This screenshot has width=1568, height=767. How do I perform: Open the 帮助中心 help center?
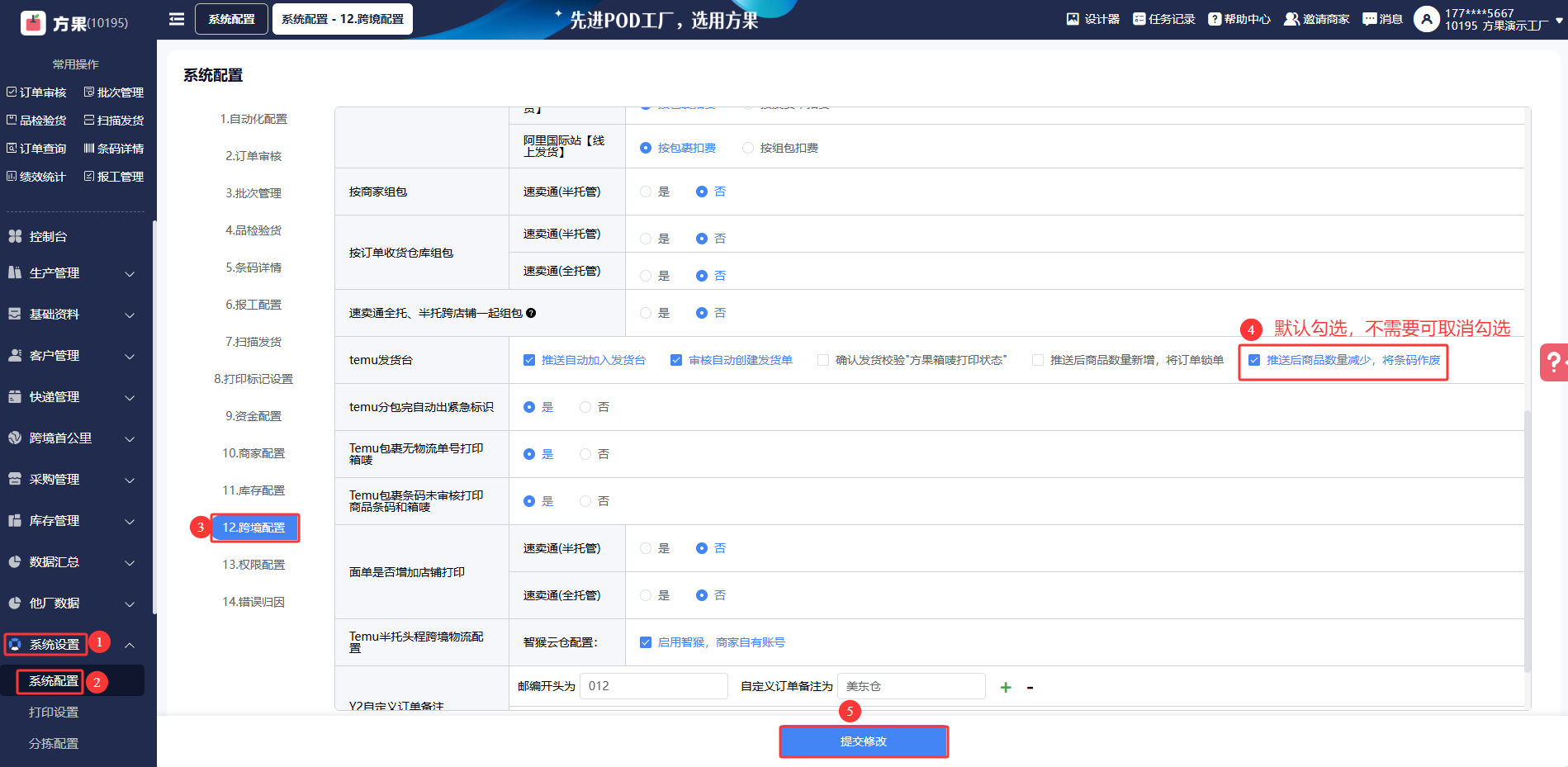coord(1214,19)
